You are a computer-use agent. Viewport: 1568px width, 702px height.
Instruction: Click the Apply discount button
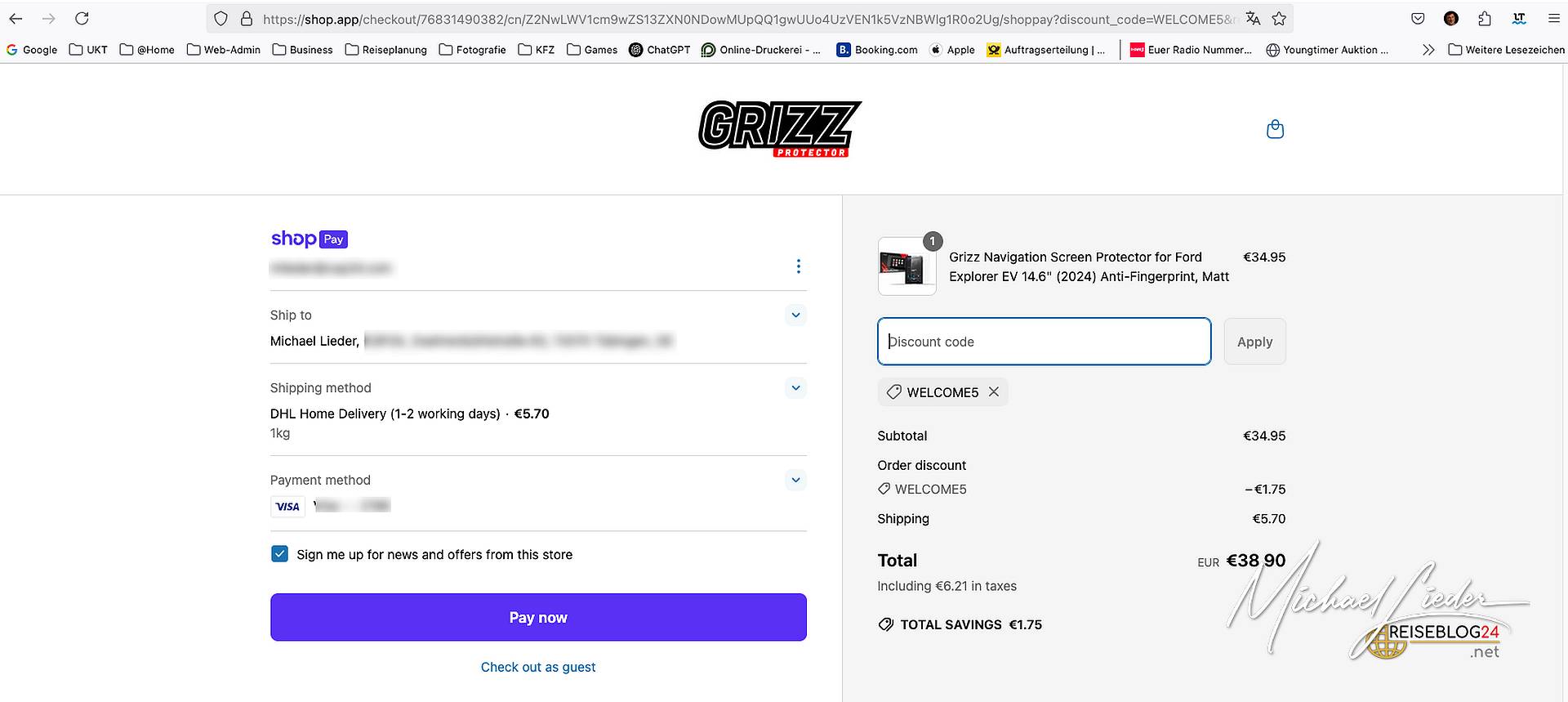pyautogui.click(x=1254, y=342)
